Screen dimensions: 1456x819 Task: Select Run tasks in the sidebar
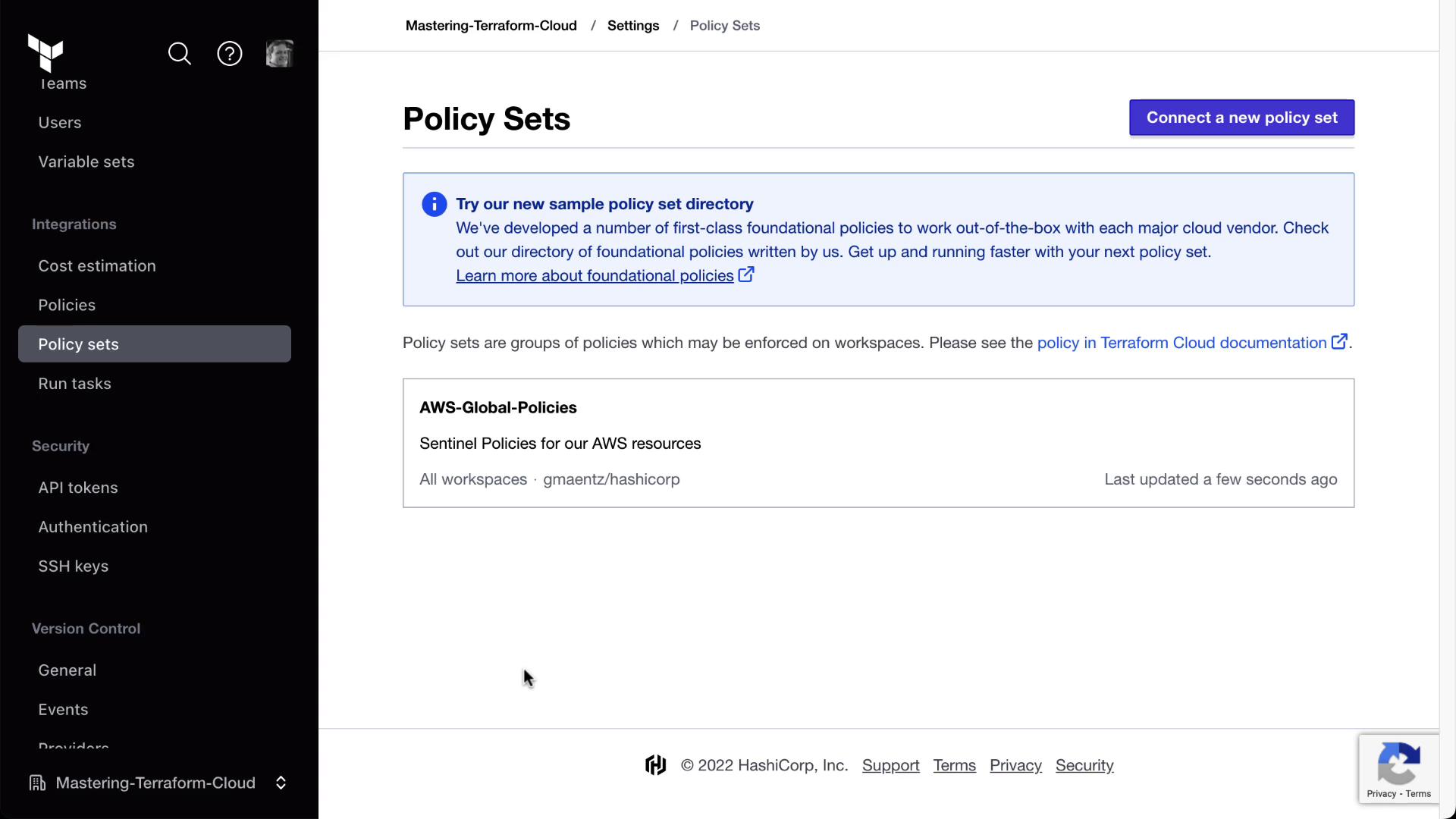pyautogui.click(x=74, y=384)
